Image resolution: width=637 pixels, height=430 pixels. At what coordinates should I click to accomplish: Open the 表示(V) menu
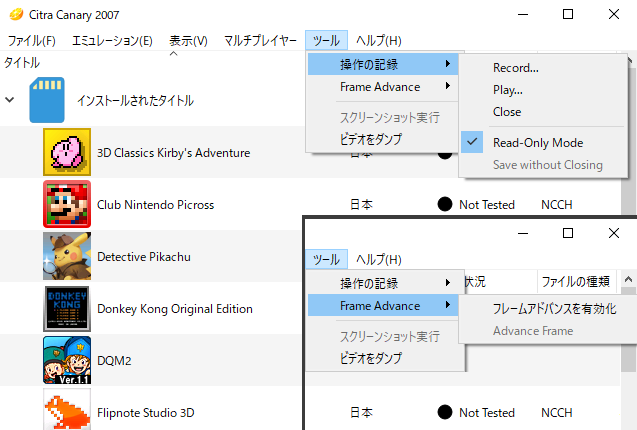[x=188, y=41]
